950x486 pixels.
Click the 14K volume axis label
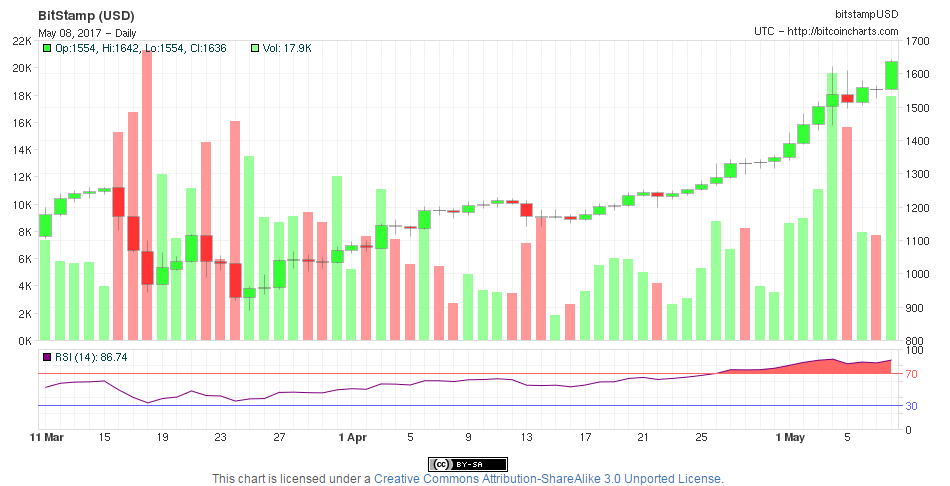point(22,150)
